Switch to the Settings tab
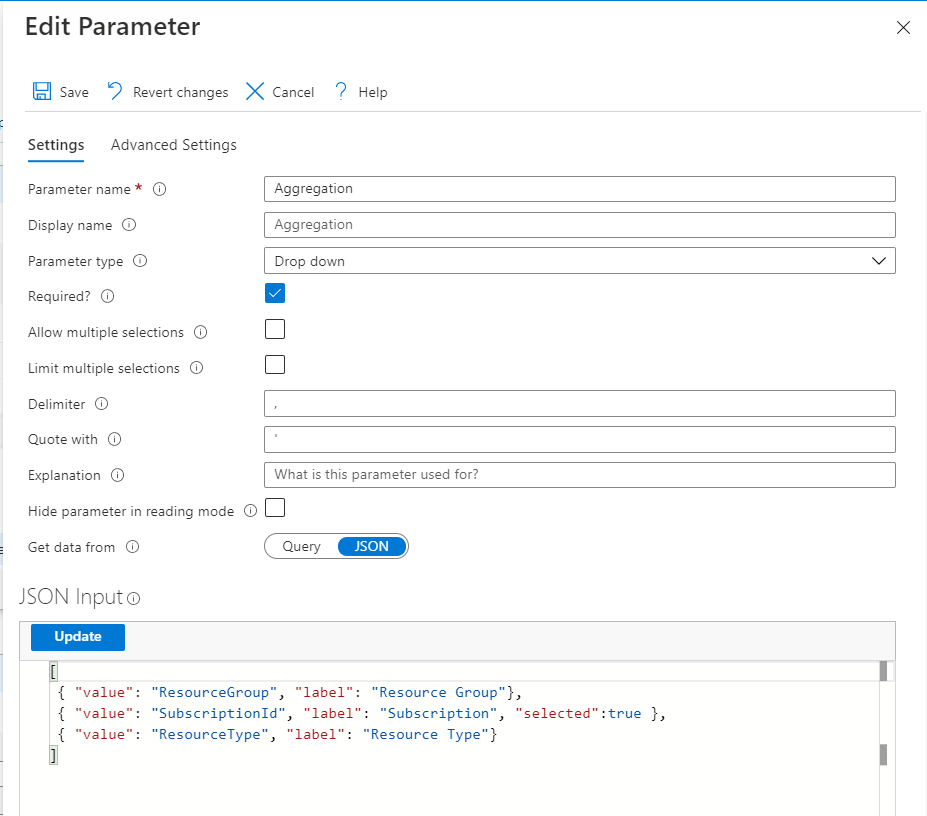Image resolution: width=927 pixels, height=816 pixels. (x=56, y=145)
